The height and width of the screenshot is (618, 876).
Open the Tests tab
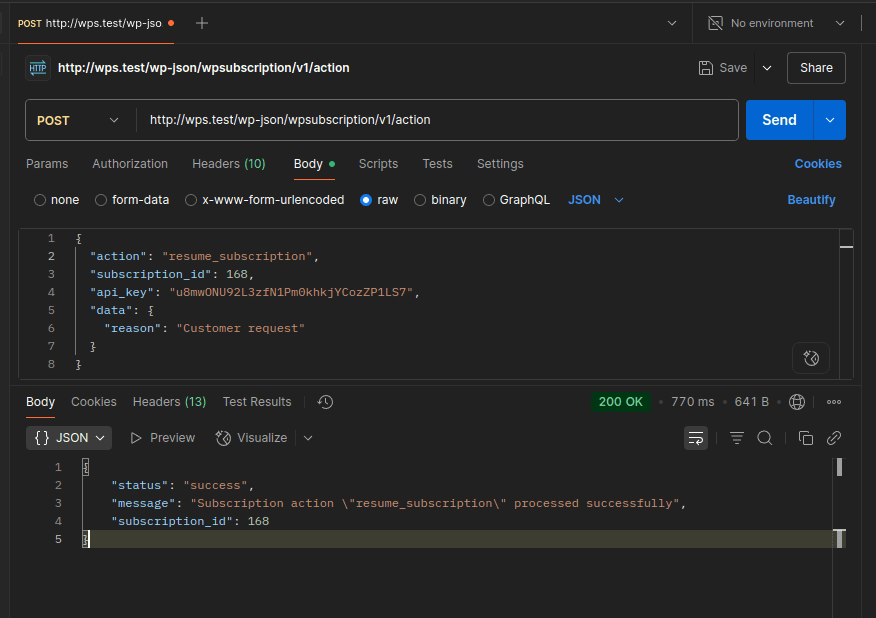coord(437,164)
